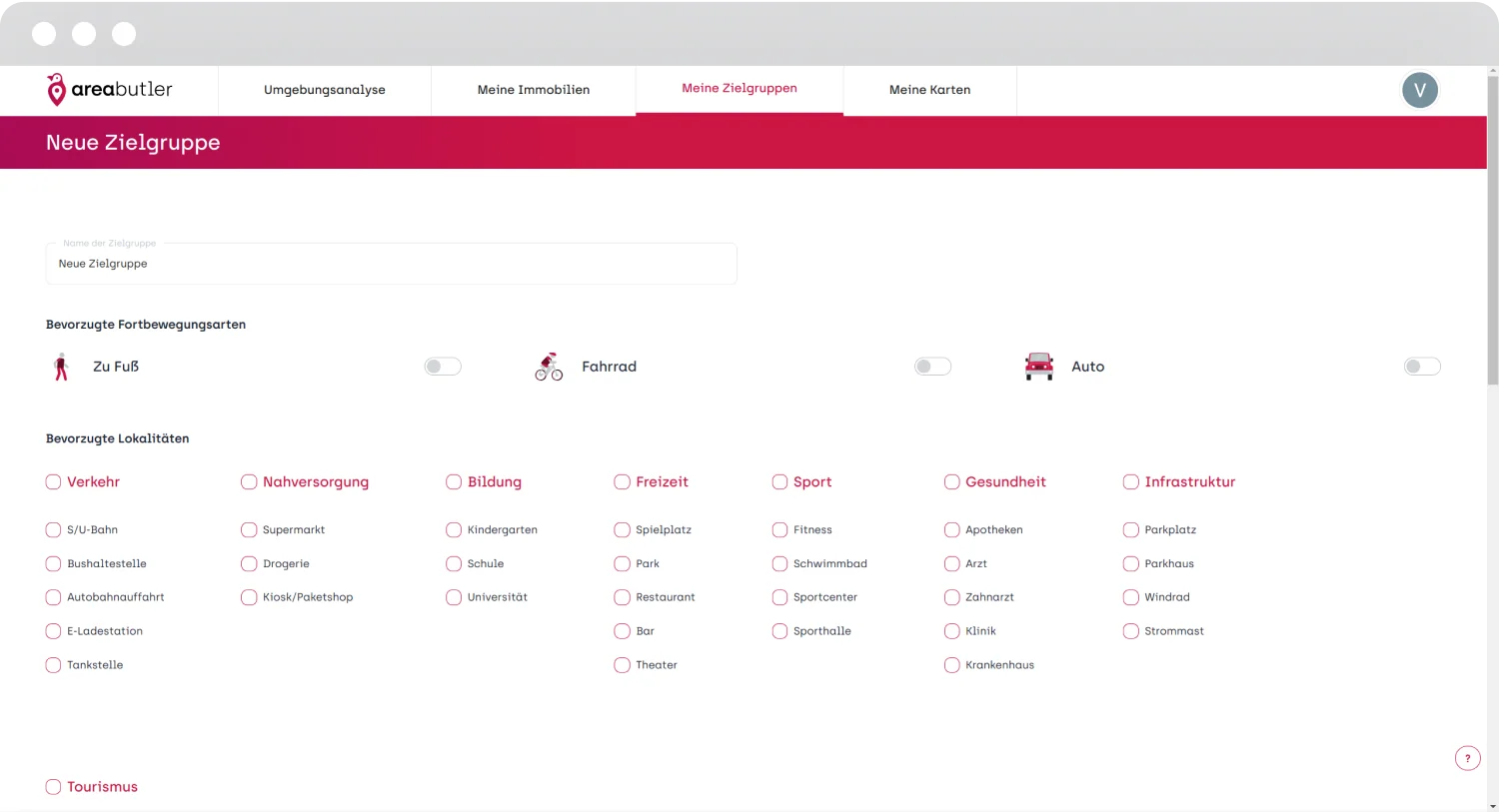This screenshot has width=1499, height=812.
Task: Click the vertical page scrollbar
Action: point(1493,230)
